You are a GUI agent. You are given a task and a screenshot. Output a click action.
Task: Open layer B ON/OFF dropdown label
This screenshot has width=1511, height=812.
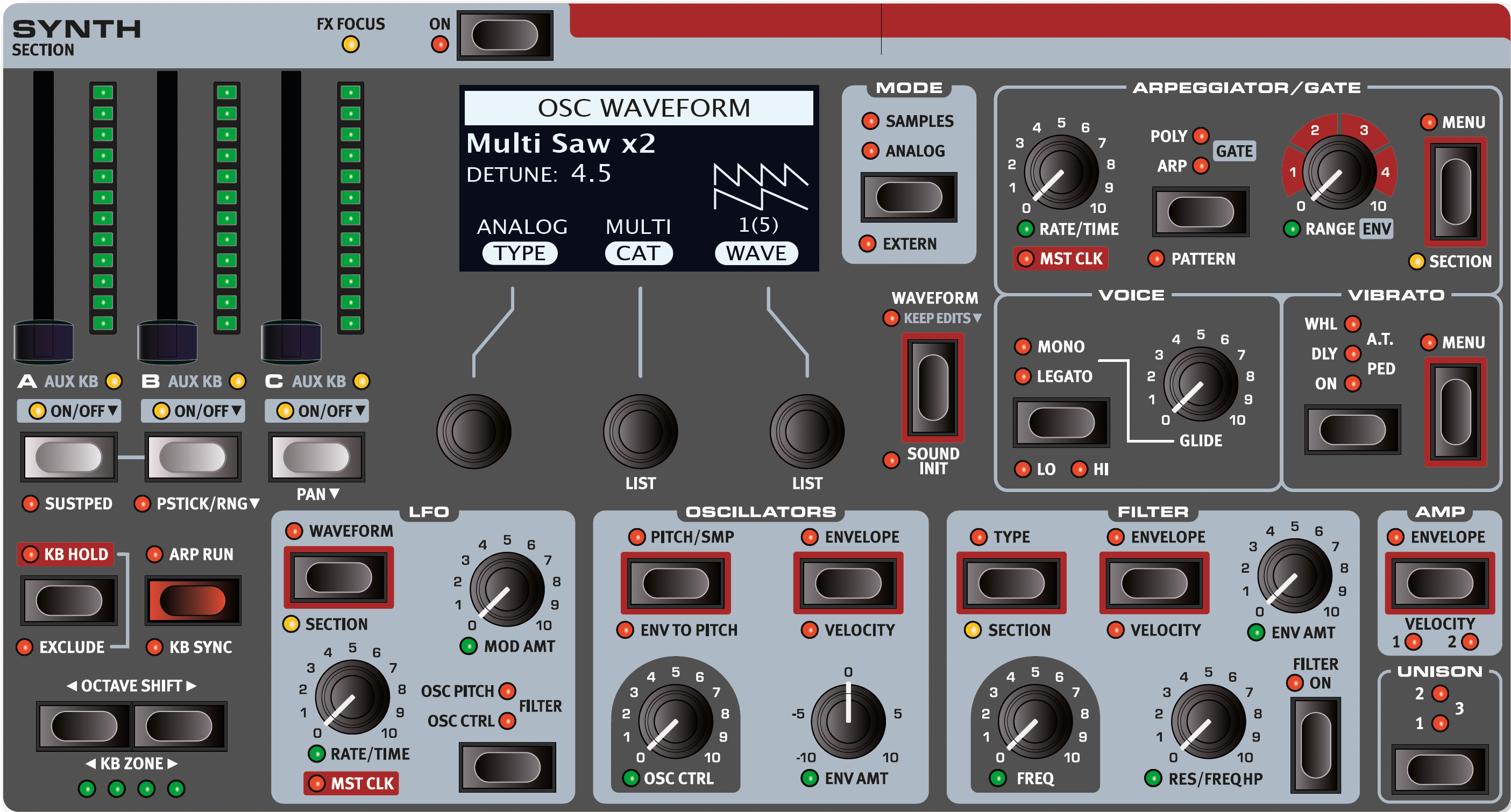pyautogui.click(x=193, y=411)
